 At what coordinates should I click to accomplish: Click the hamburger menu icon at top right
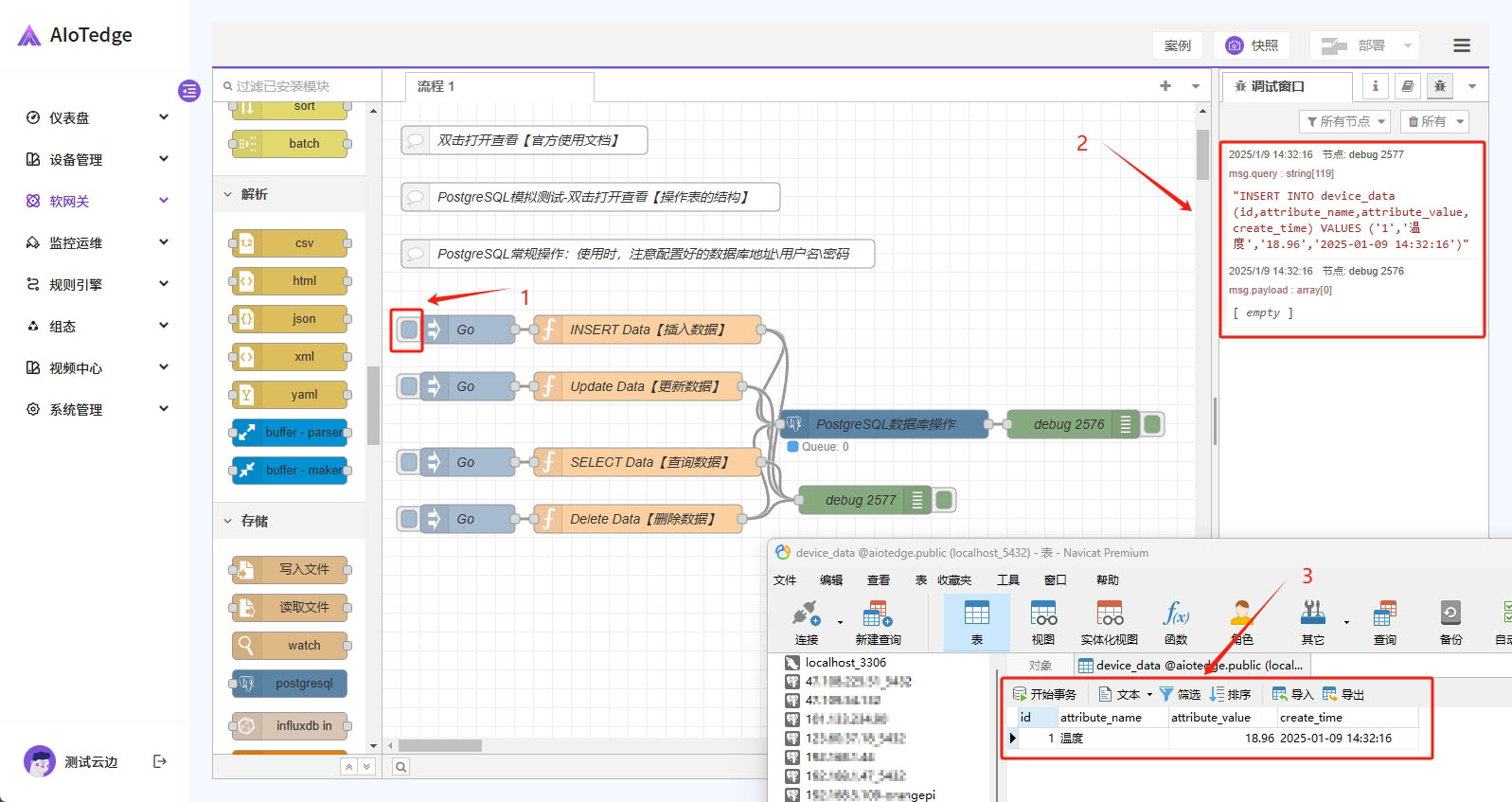pos(1461,45)
